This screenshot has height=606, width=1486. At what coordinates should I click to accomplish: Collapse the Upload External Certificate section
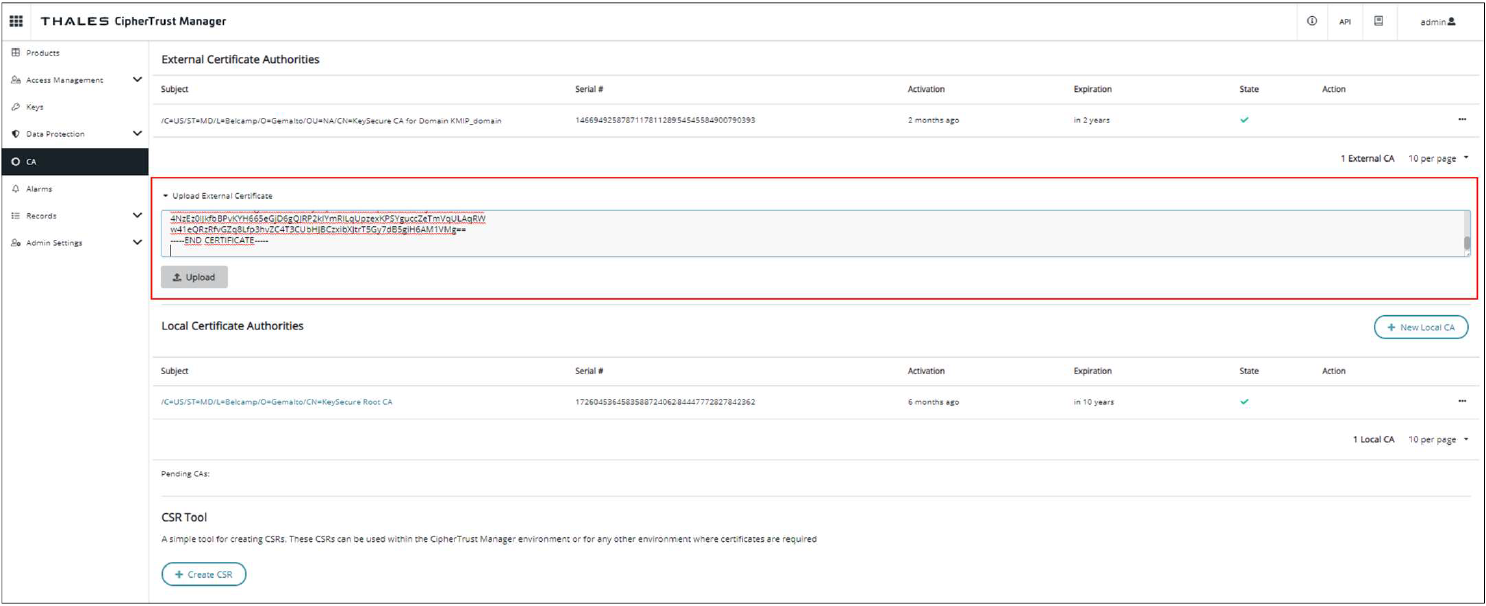(217, 196)
